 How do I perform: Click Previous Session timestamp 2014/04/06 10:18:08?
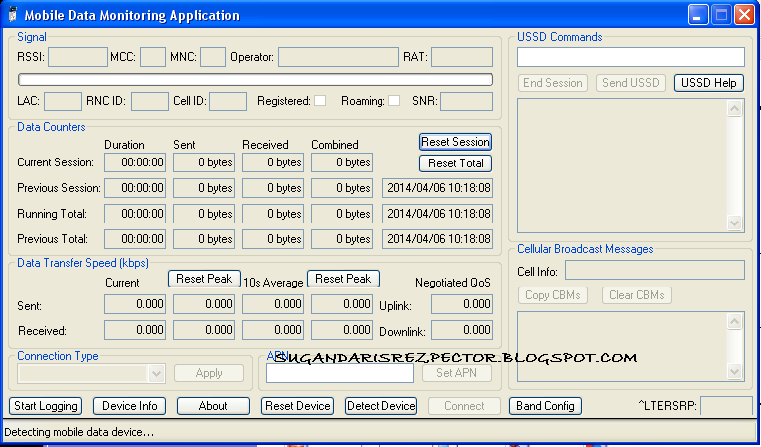coord(437,188)
